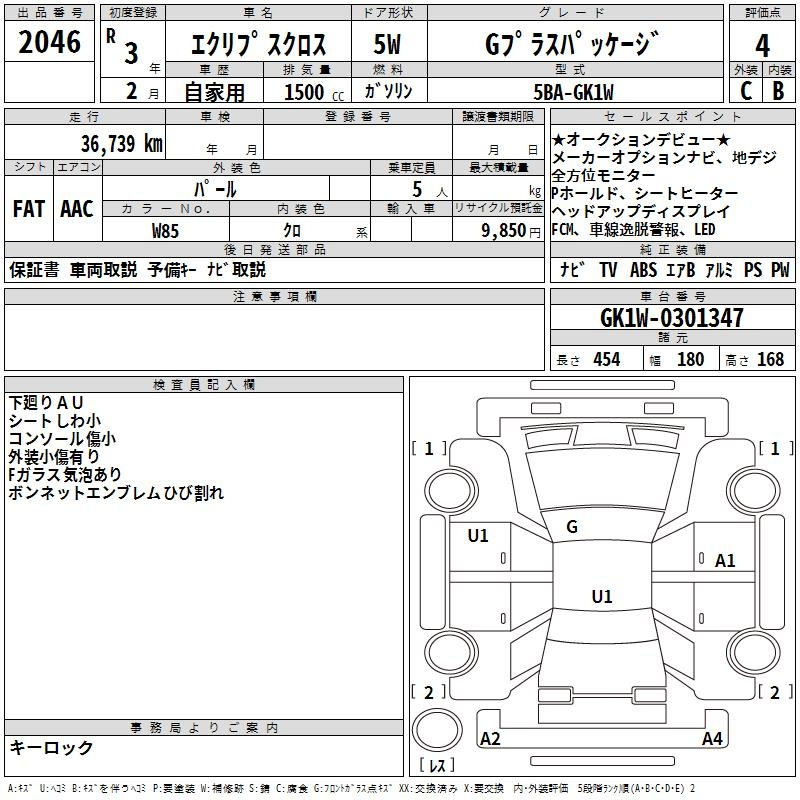Click the color number W85
Viewport: 800px width, 800px height.
[165, 231]
